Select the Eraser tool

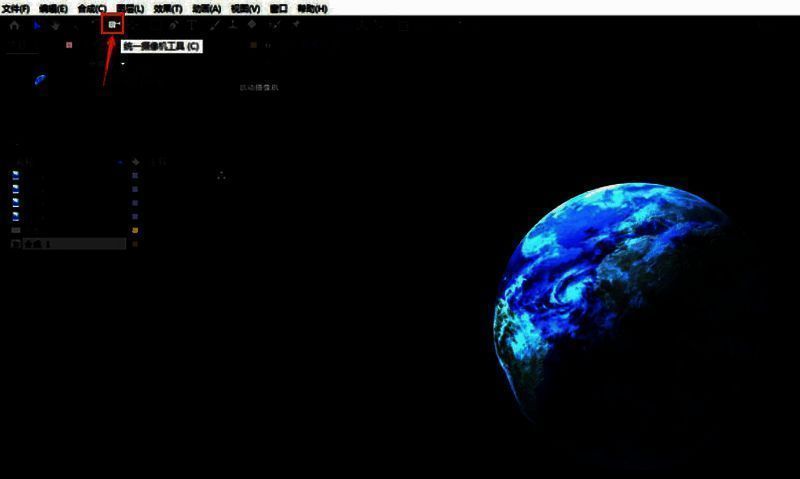252,25
